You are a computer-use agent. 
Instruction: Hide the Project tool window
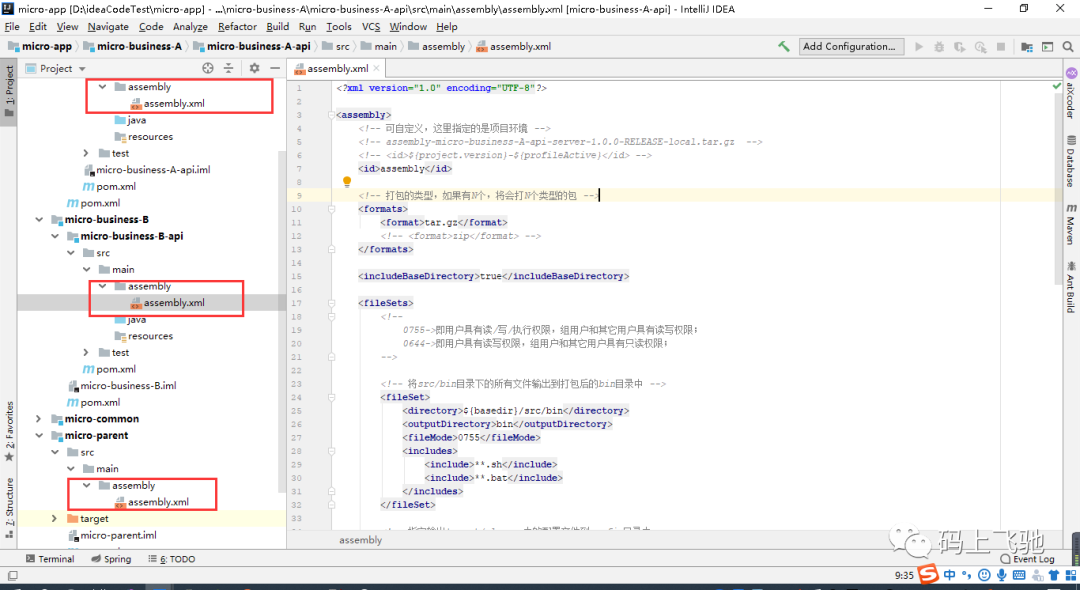(x=275, y=68)
